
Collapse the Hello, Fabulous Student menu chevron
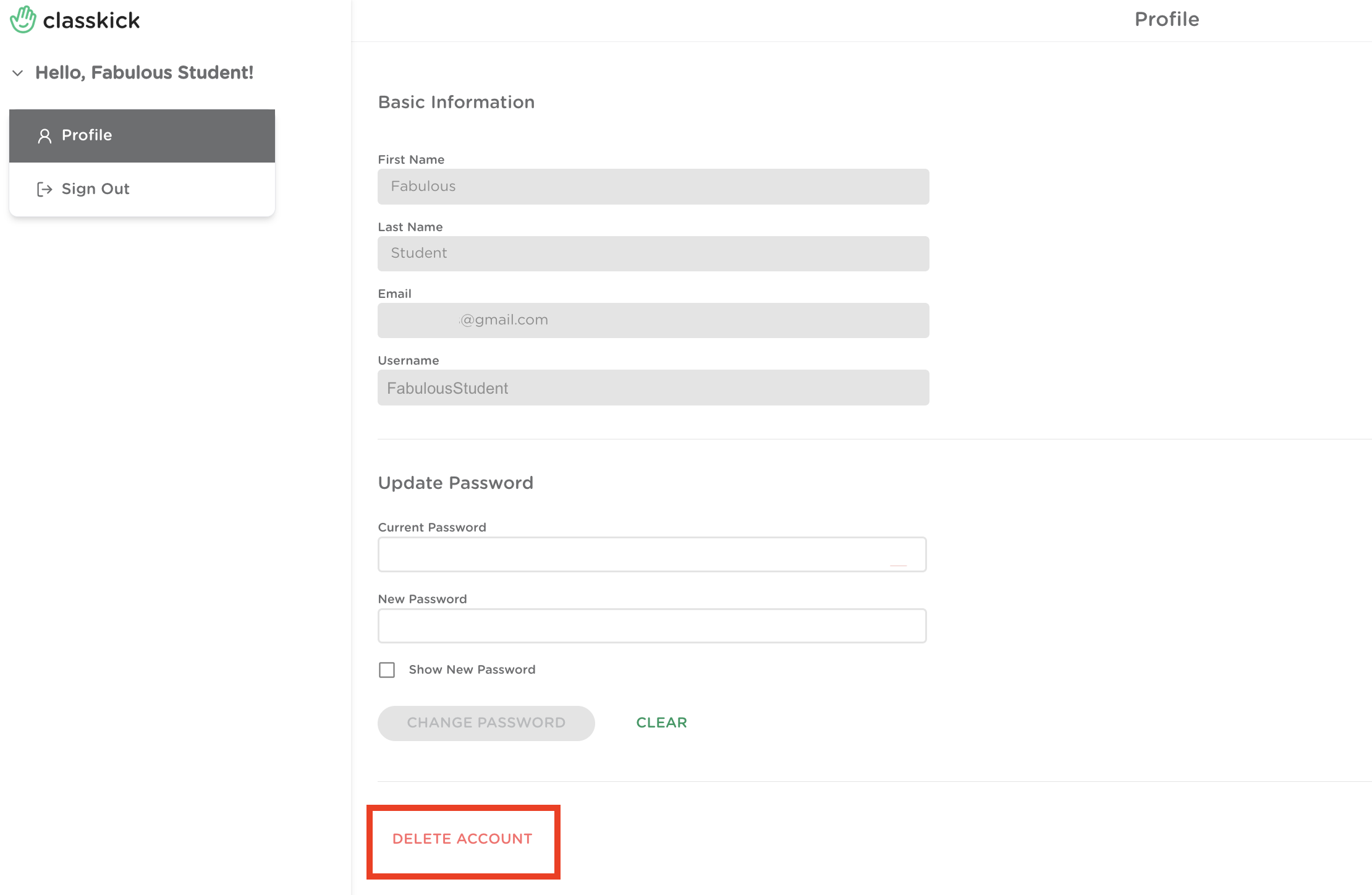click(x=18, y=73)
